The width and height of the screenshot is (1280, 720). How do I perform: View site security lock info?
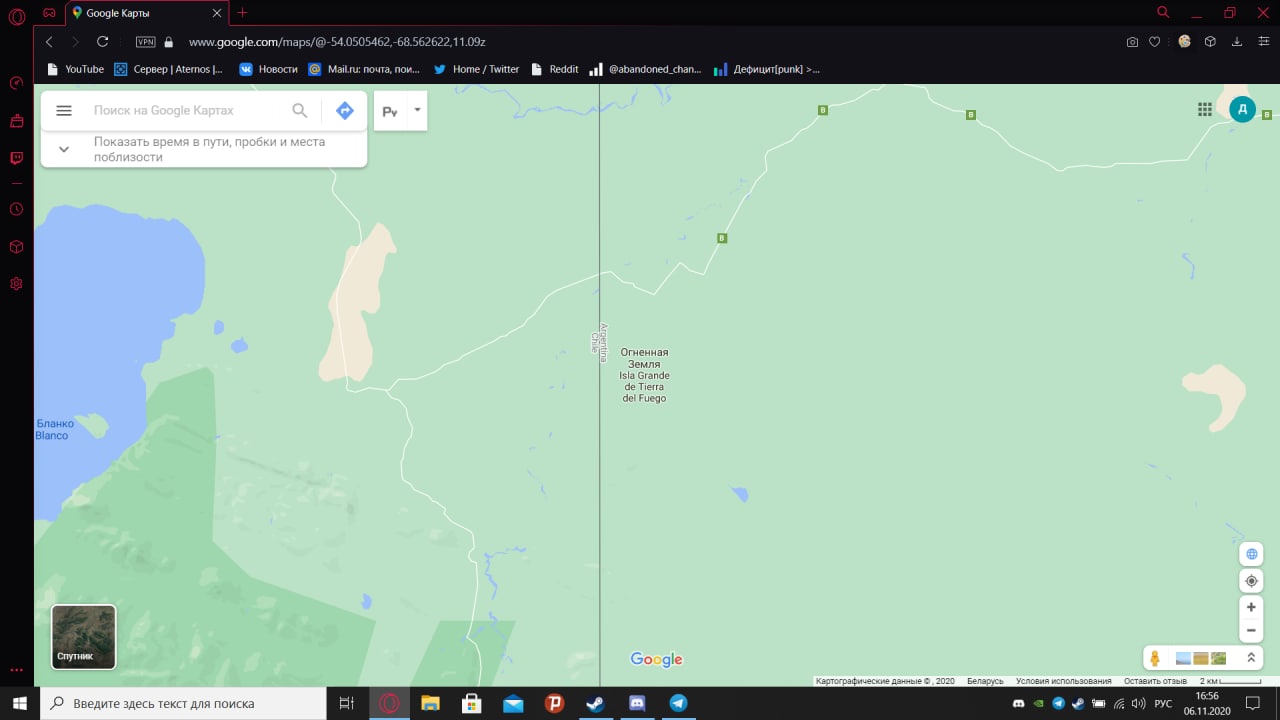(x=168, y=42)
